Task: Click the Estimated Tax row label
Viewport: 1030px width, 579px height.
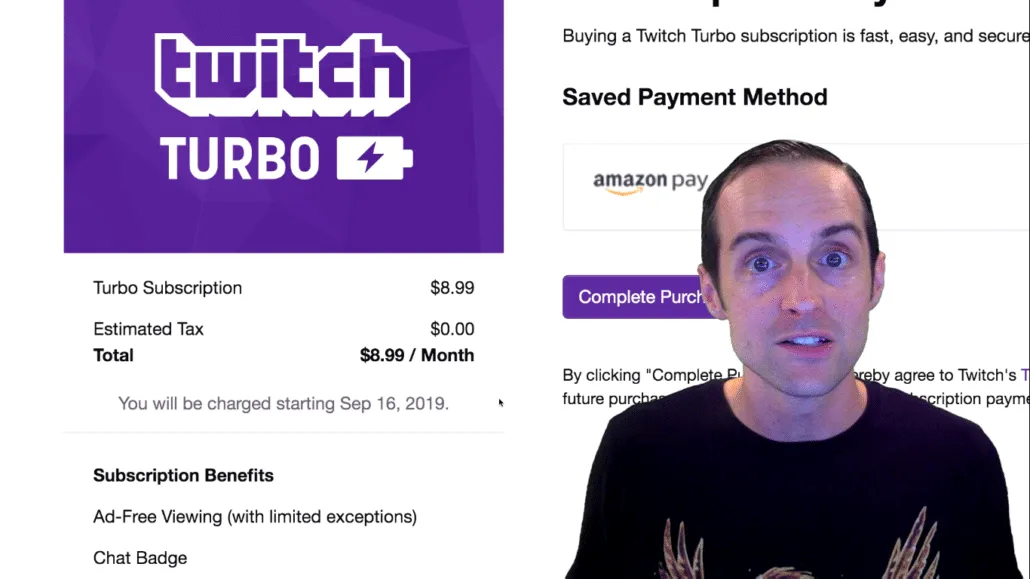Action: [148, 329]
